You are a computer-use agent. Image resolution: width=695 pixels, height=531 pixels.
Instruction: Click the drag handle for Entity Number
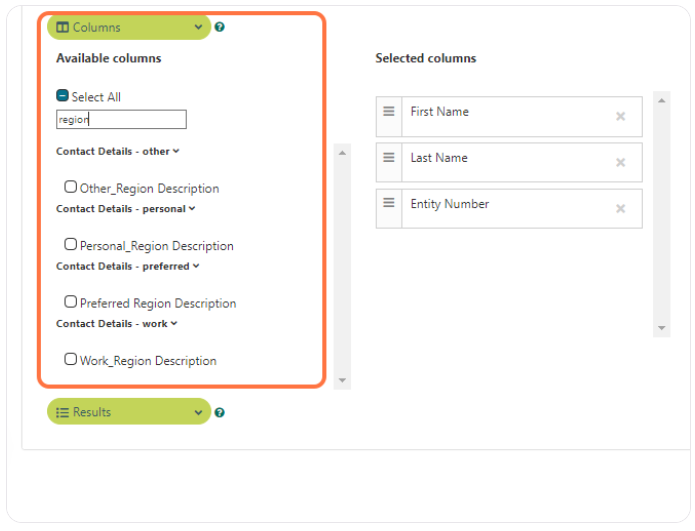tap(389, 203)
